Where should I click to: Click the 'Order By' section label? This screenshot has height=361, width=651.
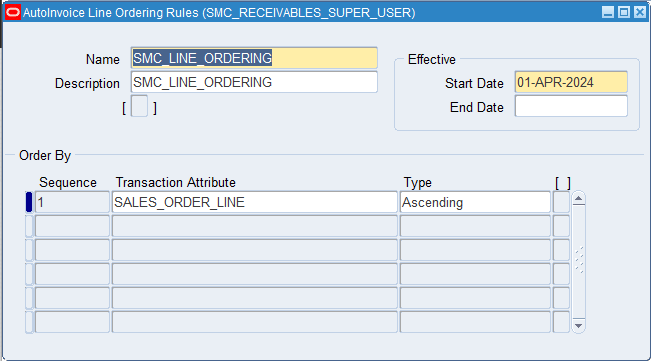(45, 156)
